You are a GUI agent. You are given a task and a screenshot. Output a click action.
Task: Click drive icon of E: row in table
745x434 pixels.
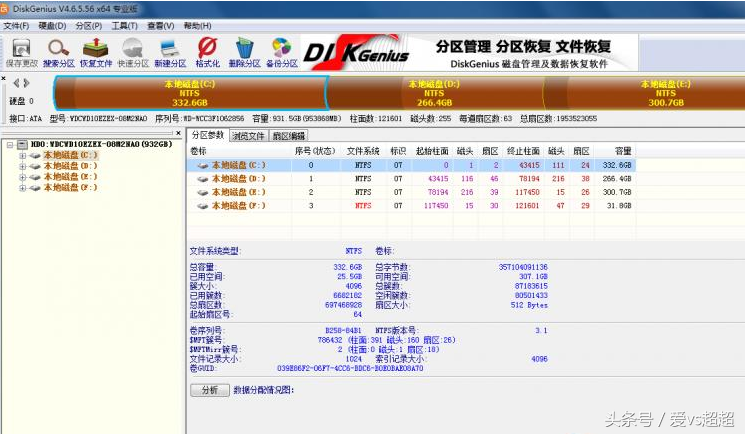(x=203, y=193)
